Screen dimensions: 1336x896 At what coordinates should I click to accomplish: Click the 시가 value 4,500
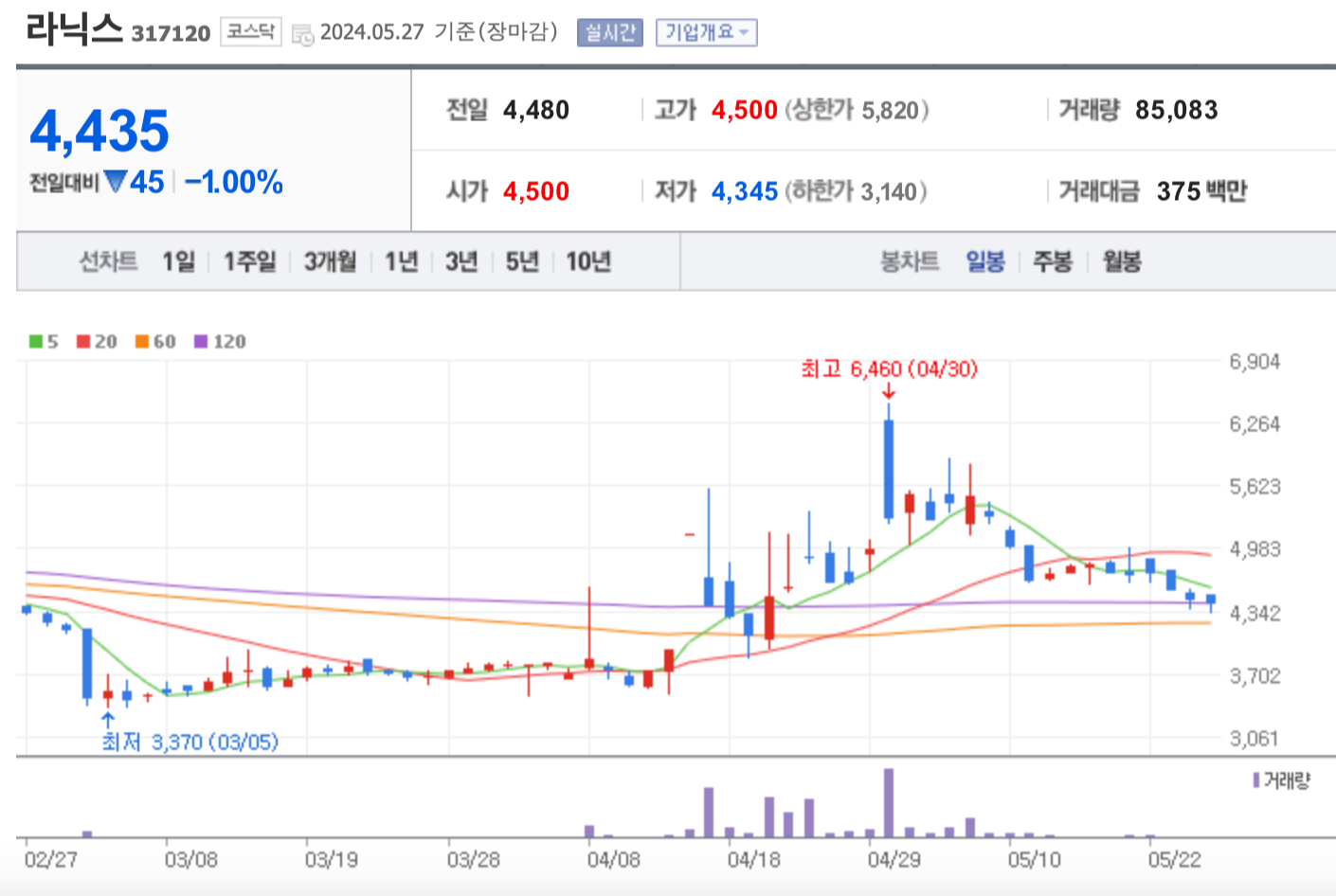click(536, 191)
